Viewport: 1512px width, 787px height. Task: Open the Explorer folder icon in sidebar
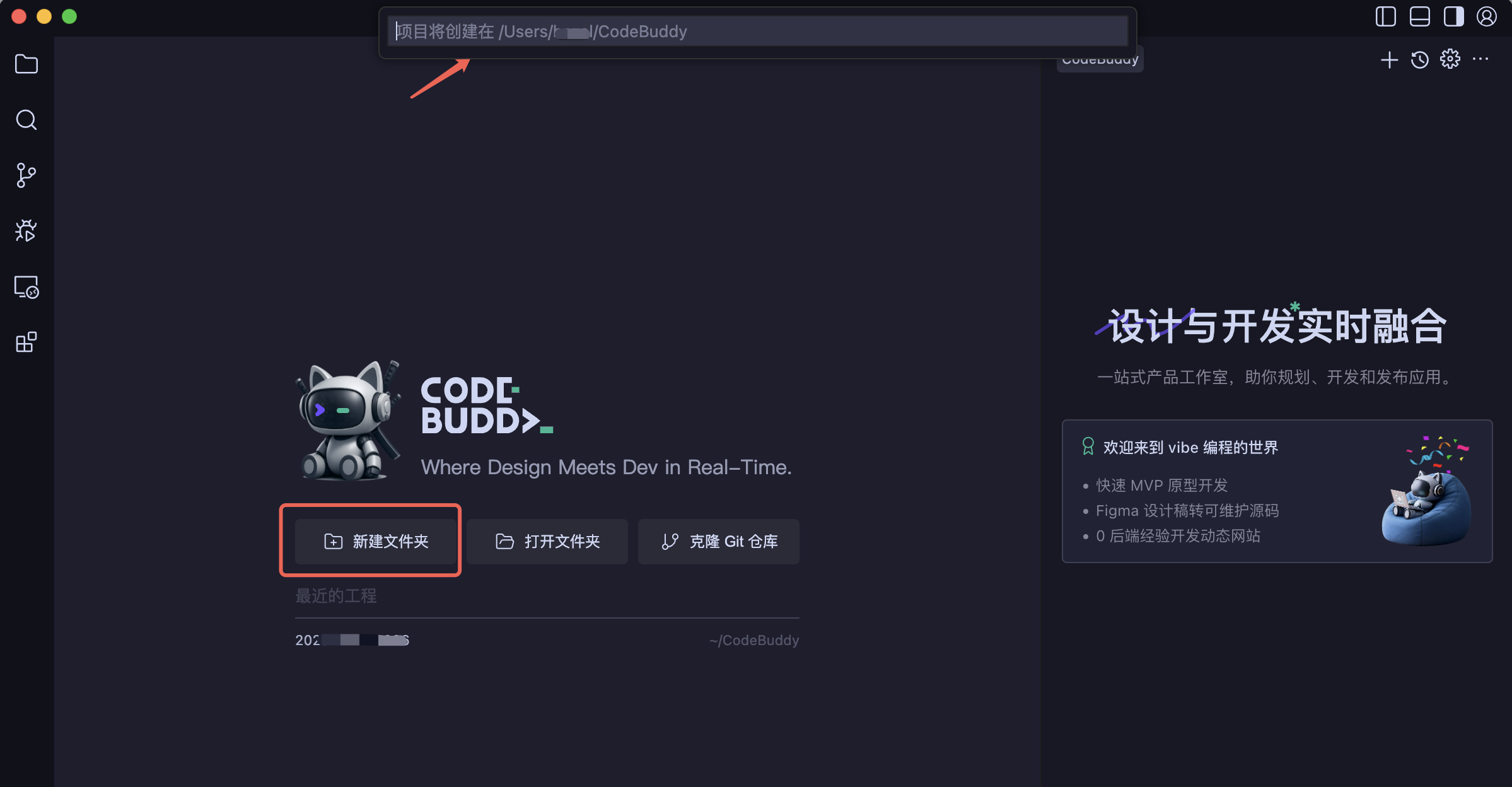click(26, 64)
